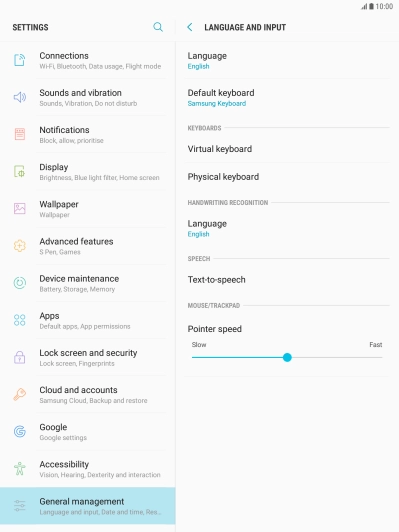Tap the Pointer speed slider handle
The height and width of the screenshot is (532, 399).
pyautogui.click(x=287, y=357)
